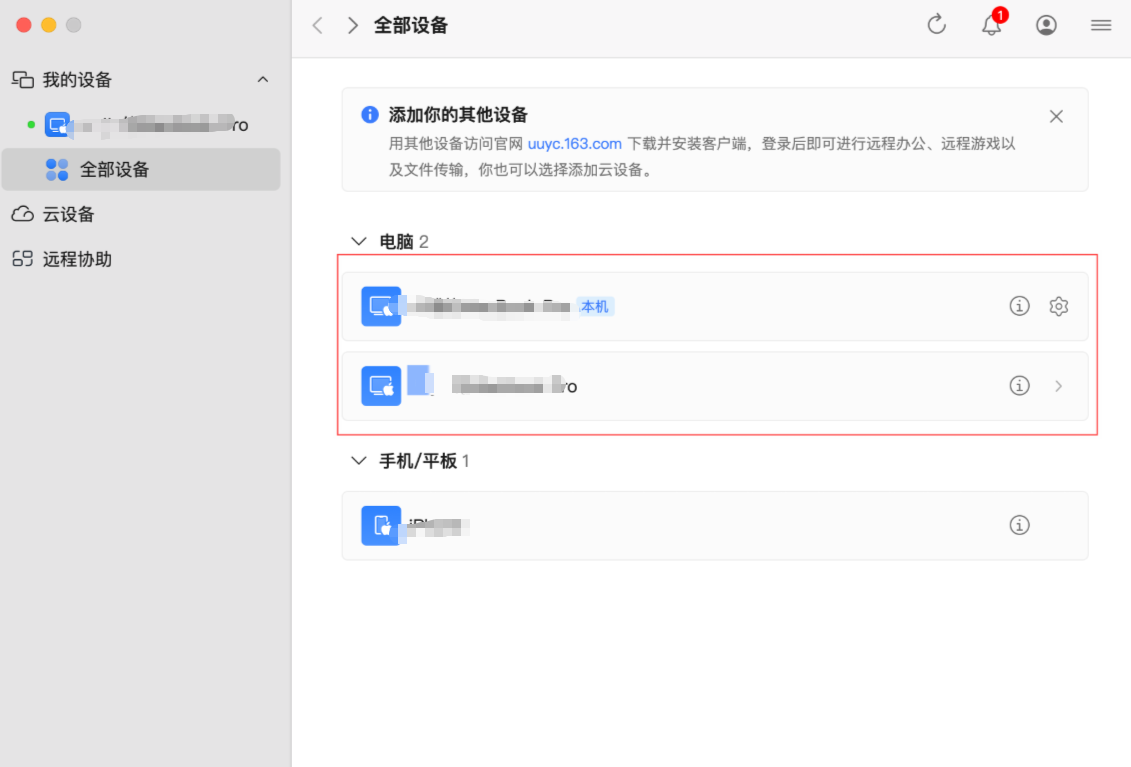Image resolution: width=1131 pixels, height=767 pixels.
Task: Collapse the 手机/平板 device group
Action: [358, 460]
